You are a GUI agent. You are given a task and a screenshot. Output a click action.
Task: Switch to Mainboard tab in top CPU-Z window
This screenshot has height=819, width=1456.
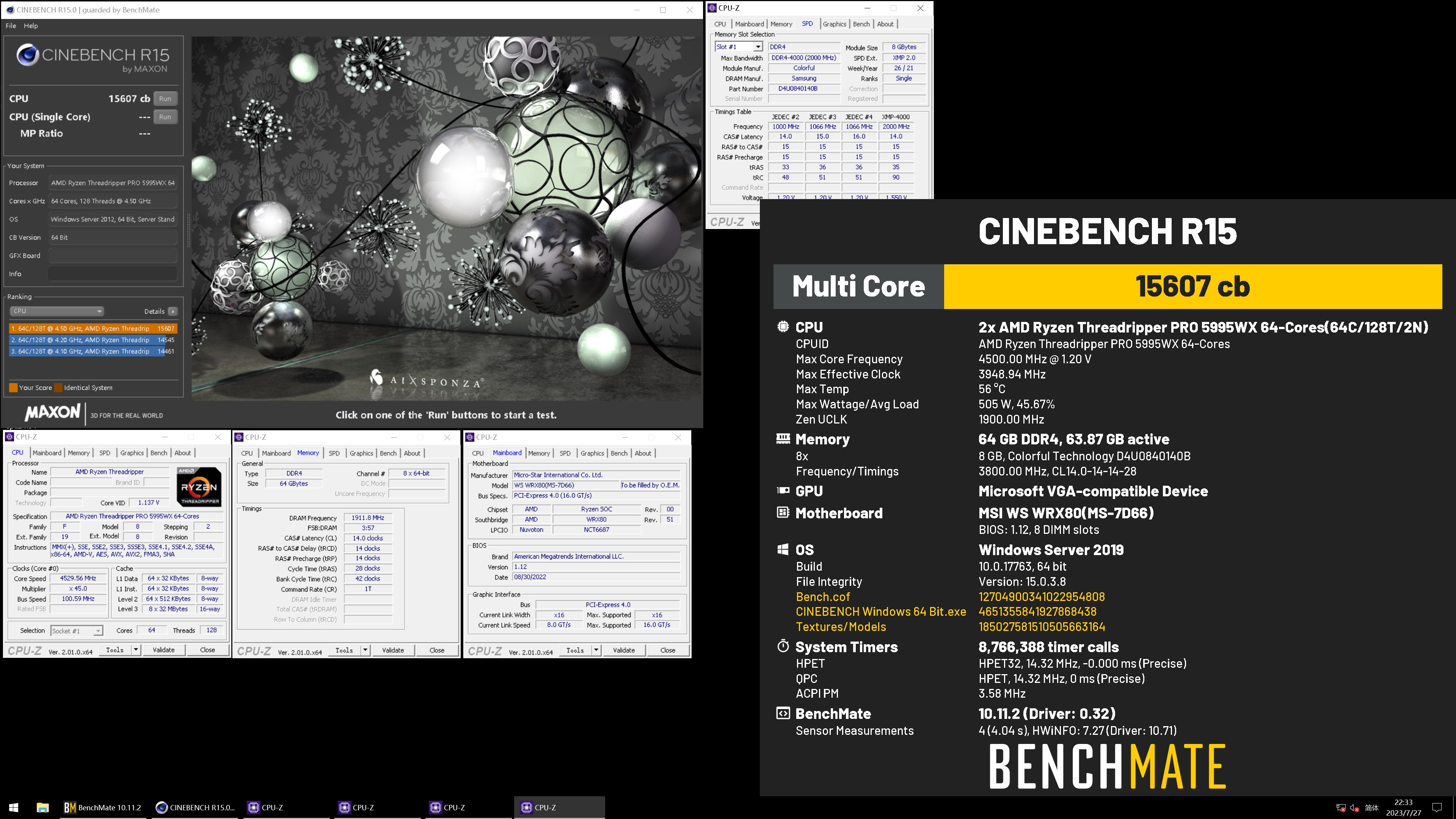750,24
